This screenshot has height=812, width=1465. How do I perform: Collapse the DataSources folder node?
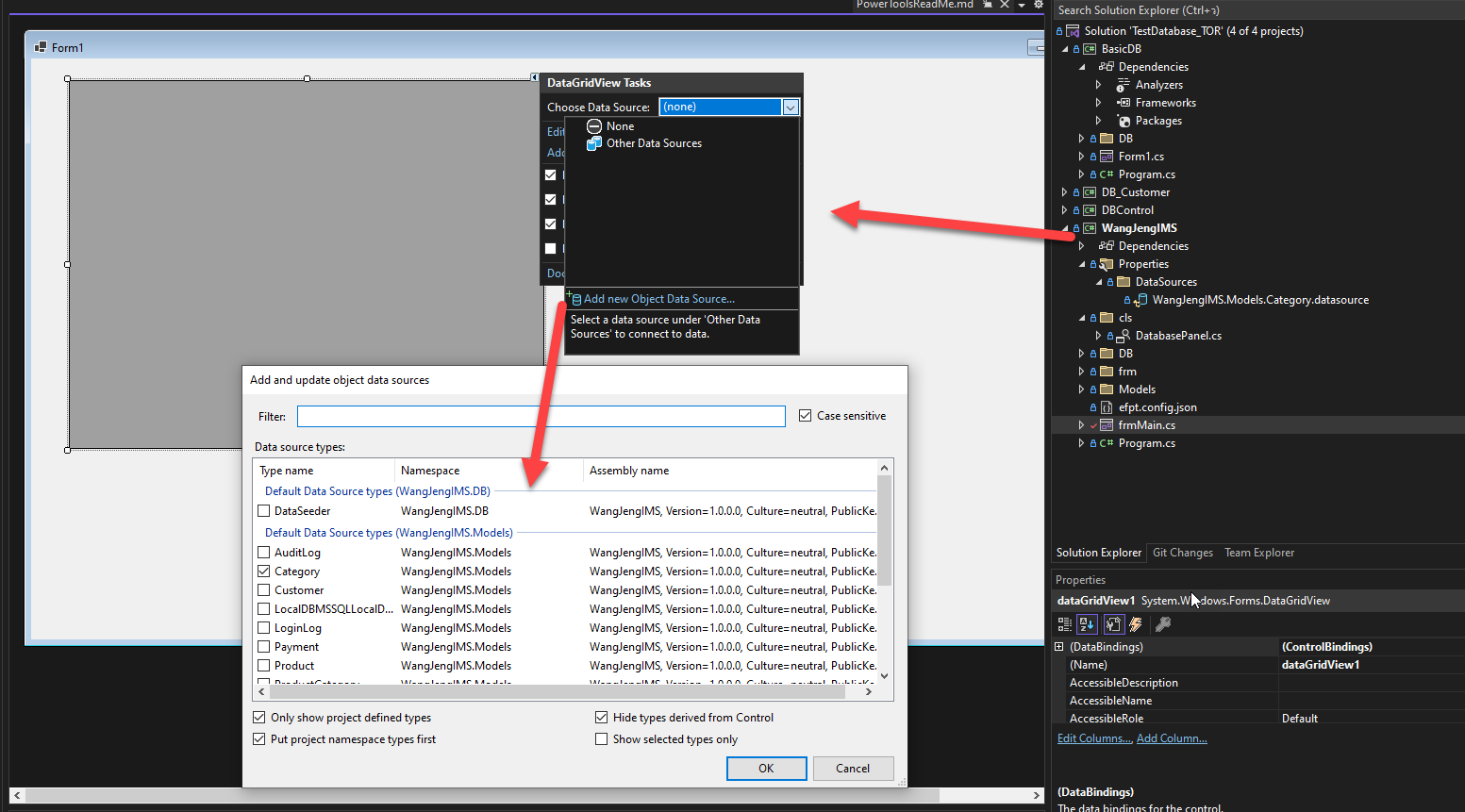(x=1099, y=282)
